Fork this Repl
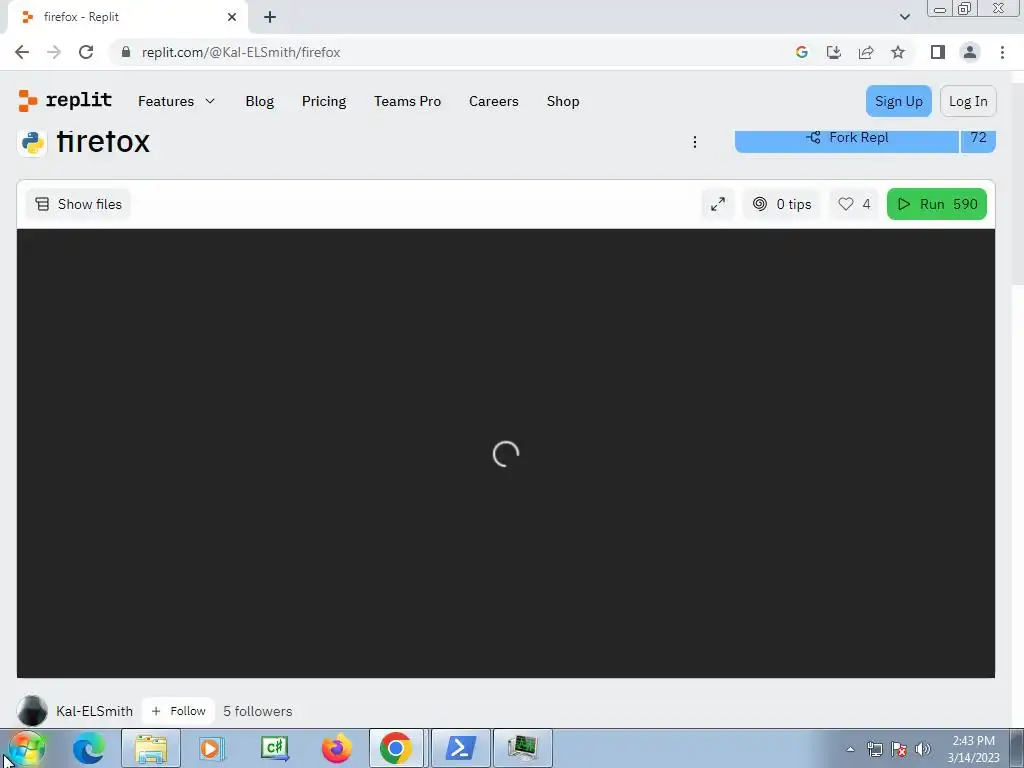This screenshot has height=768, width=1024. [x=846, y=138]
